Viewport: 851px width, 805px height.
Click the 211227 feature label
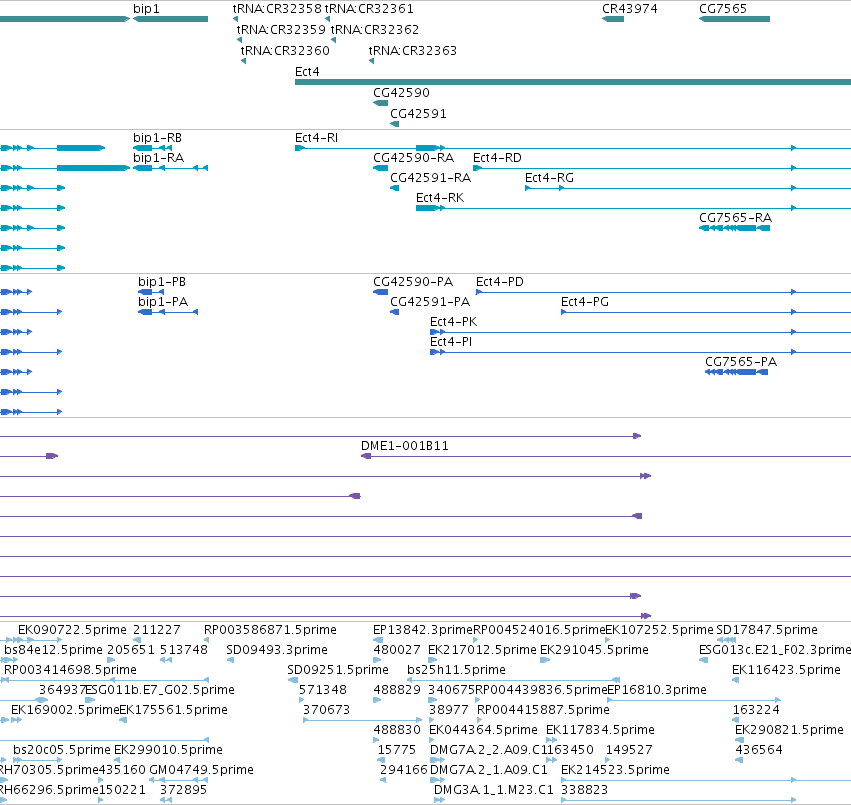157,630
